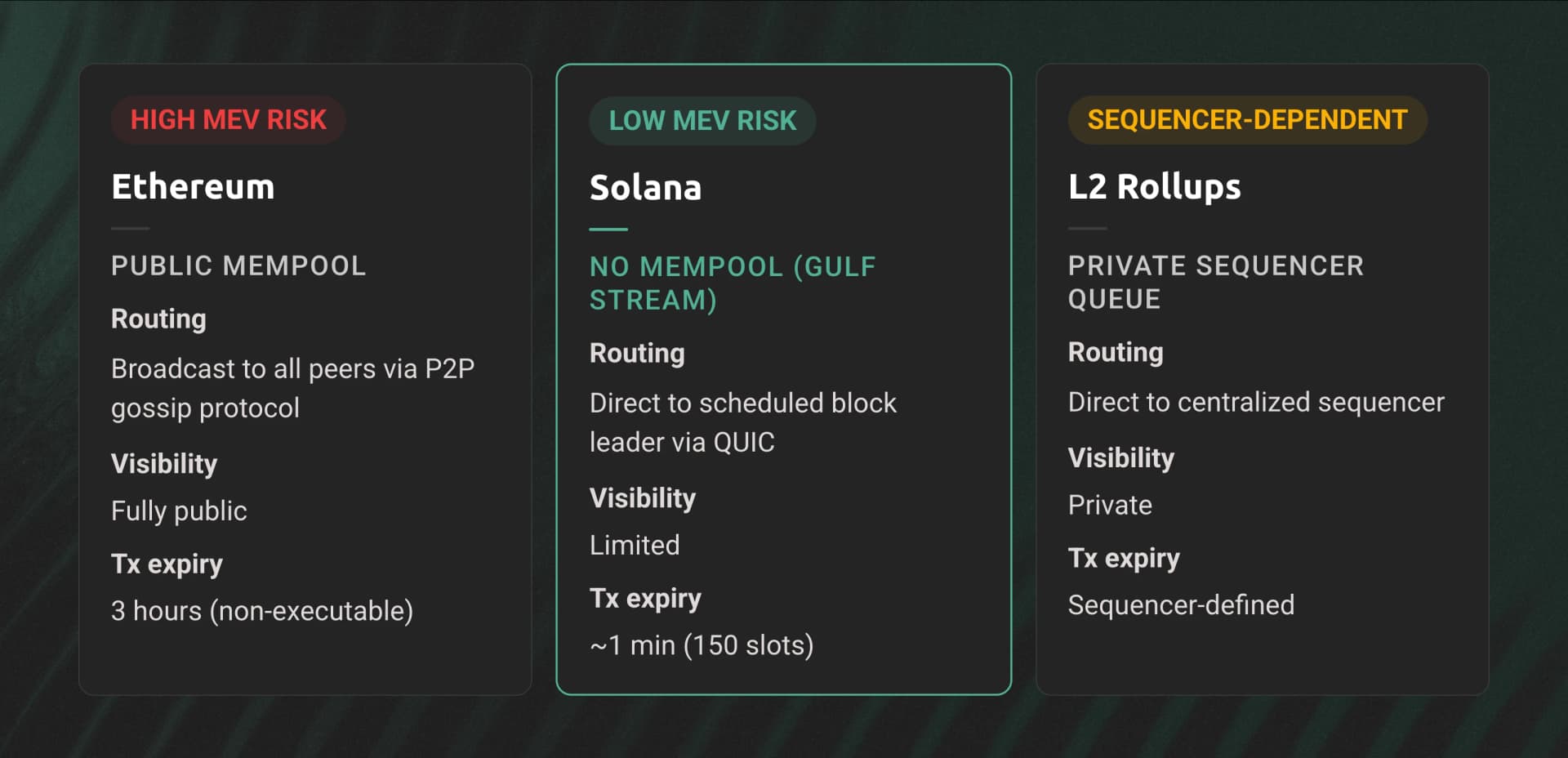Select the Solana card heading
The height and width of the screenshot is (758, 1568).
point(645,188)
